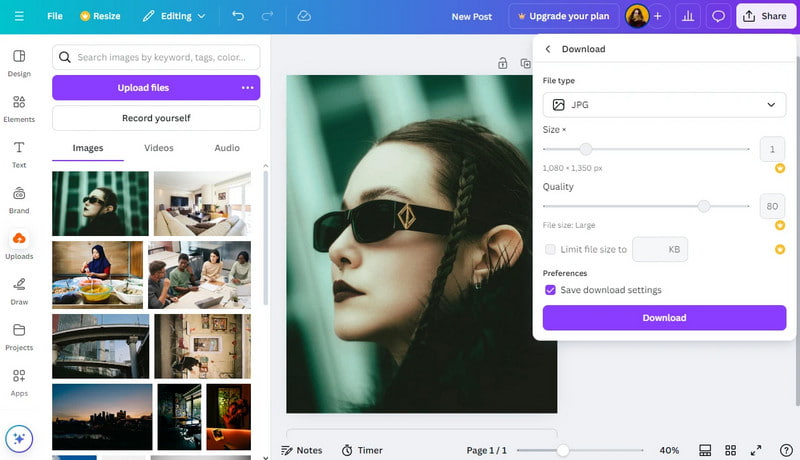800x460 pixels.
Task: Open upload options three-dot menu
Action: tap(247, 88)
